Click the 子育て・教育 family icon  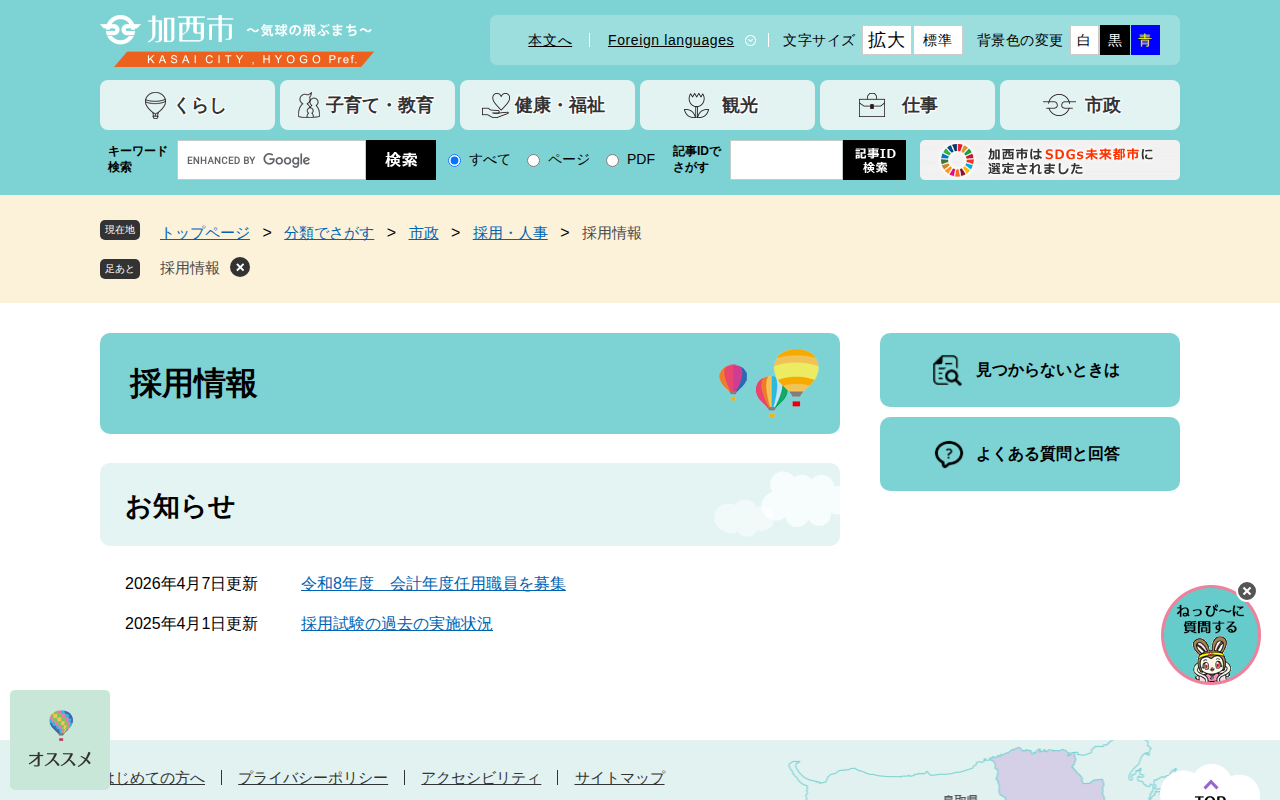coord(309,105)
